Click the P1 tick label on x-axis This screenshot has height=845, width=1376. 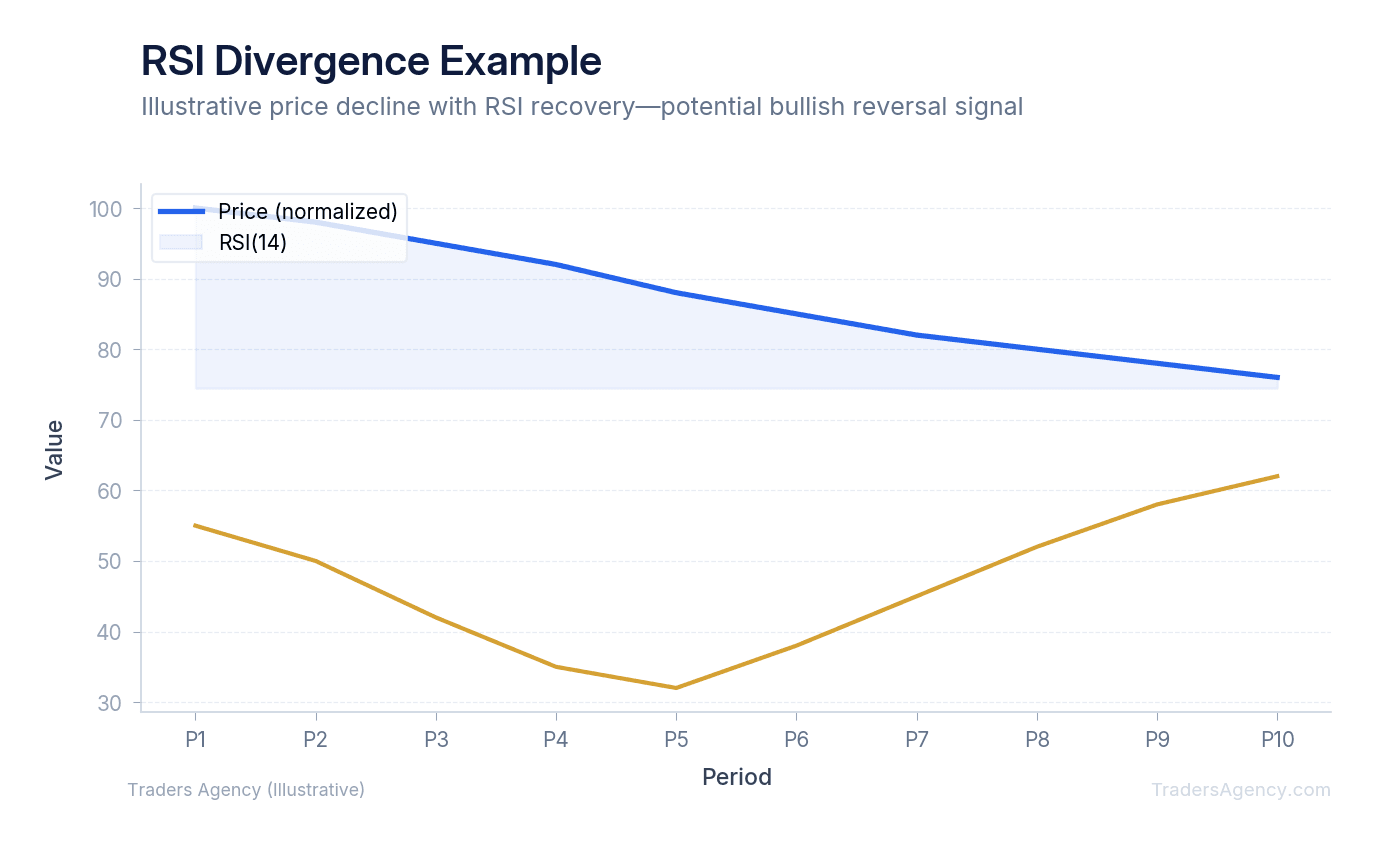click(x=196, y=740)
